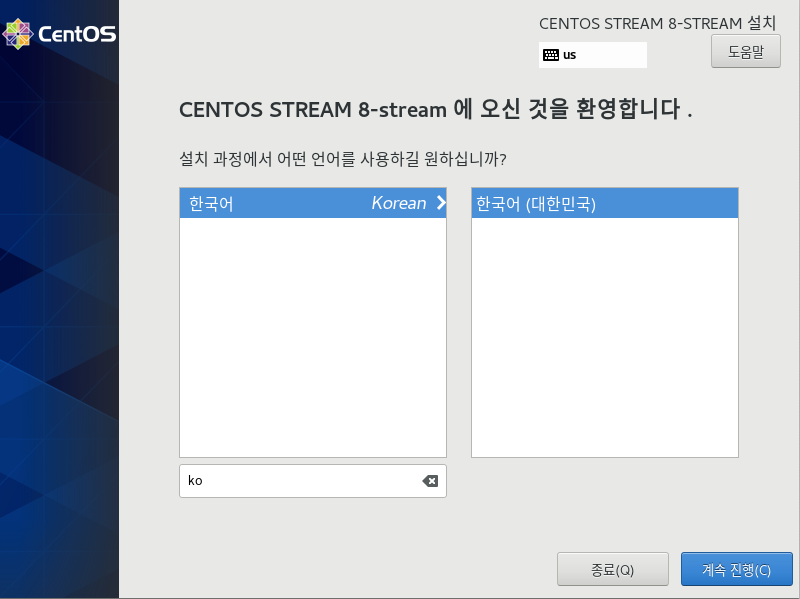
Task: Select the 한국어 Korean language row
Action: [x=313, y=203]
